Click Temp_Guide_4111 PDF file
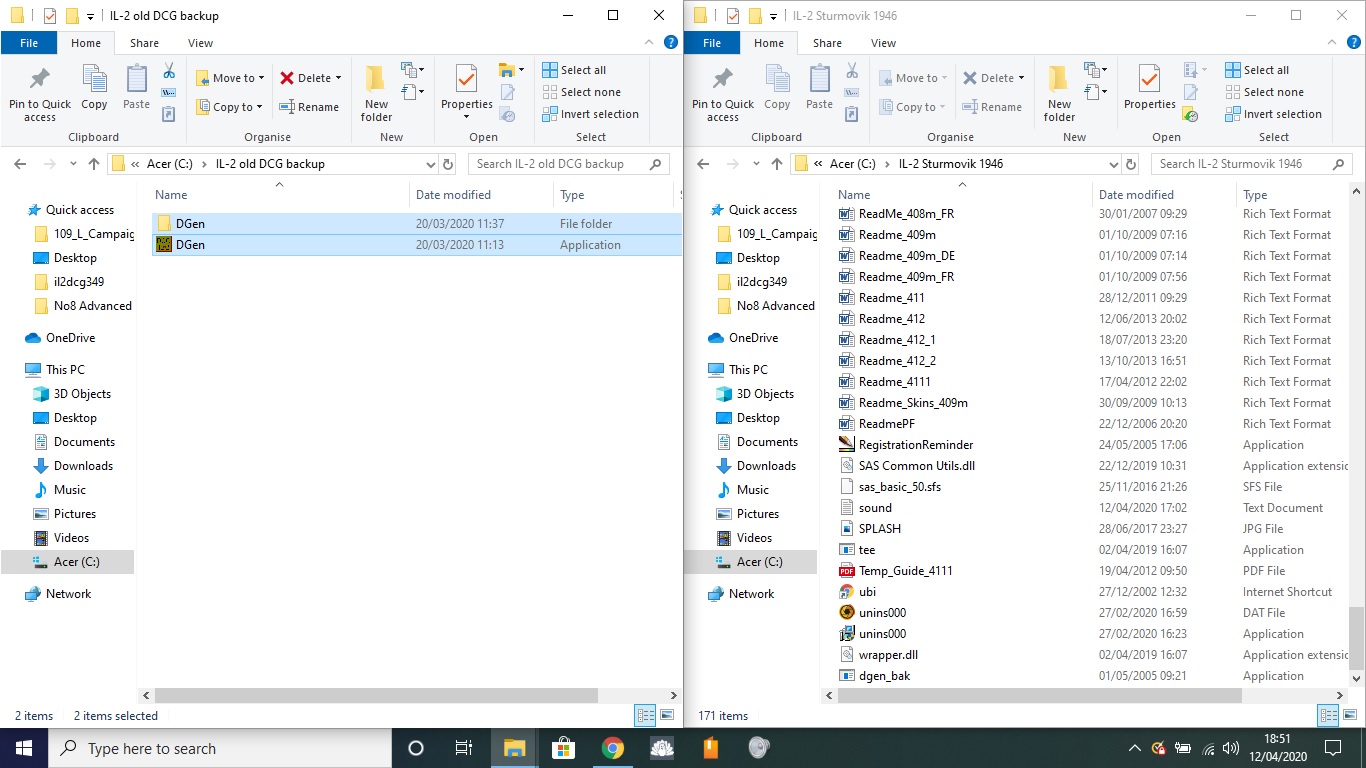 coord(905,571)
